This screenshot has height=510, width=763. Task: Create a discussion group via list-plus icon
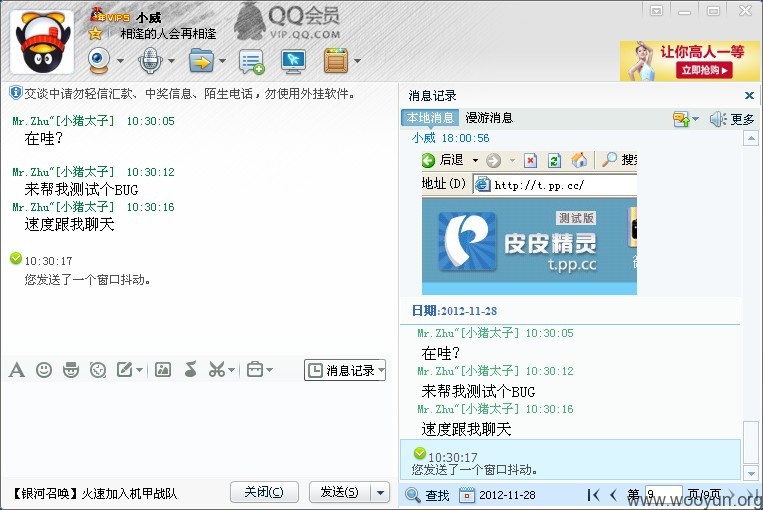[x=251, y=62]
